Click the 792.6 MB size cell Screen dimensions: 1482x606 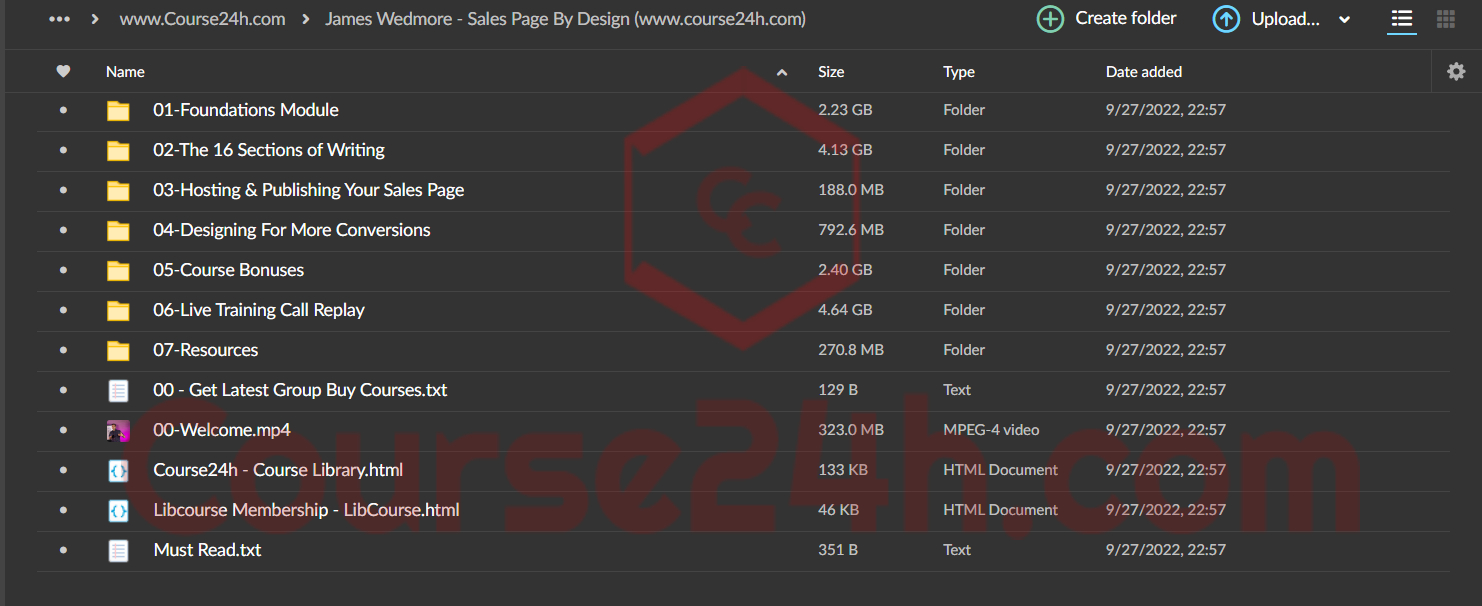point(851,230)
